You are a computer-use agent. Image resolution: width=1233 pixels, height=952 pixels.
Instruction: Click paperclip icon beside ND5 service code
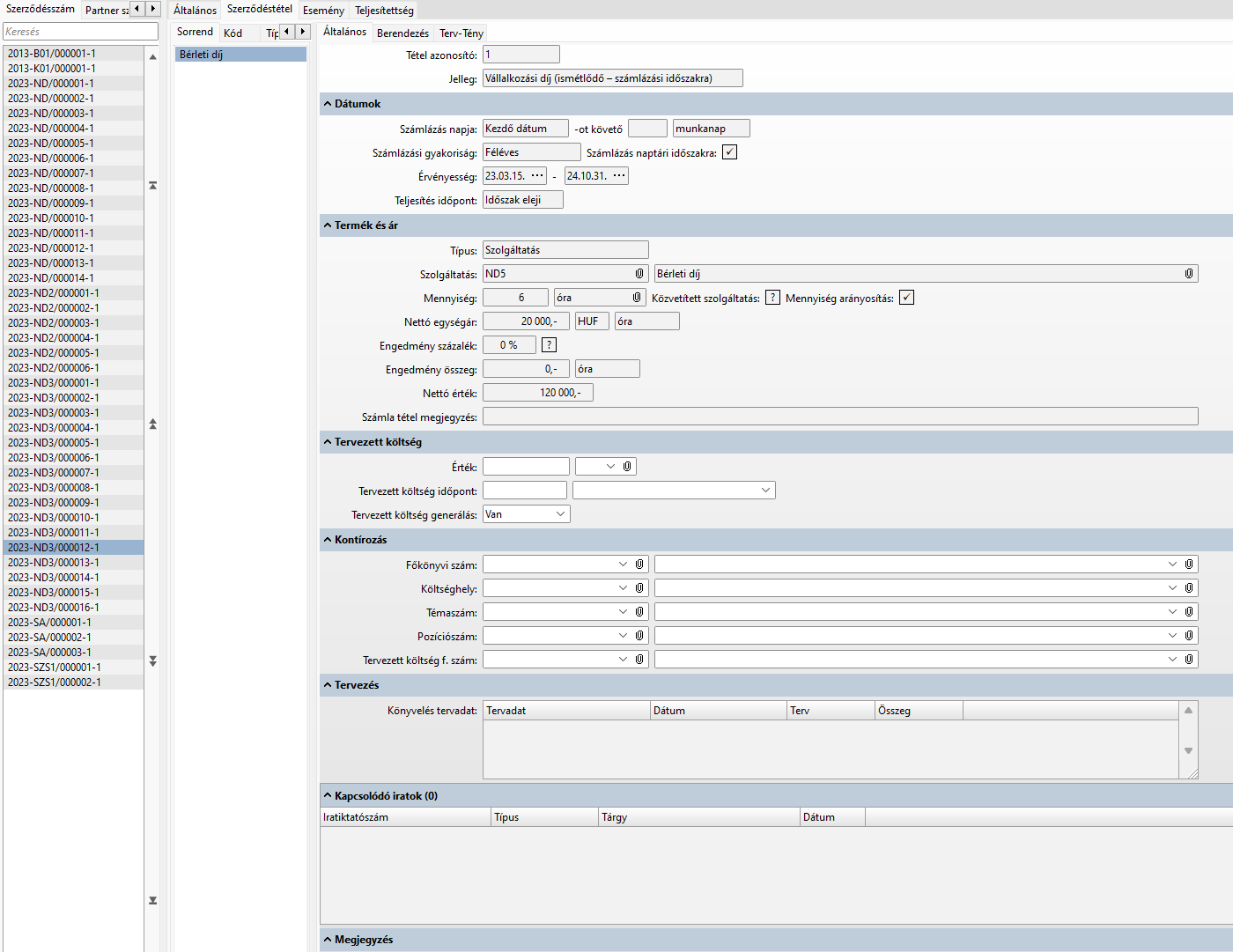pos(639,274)
